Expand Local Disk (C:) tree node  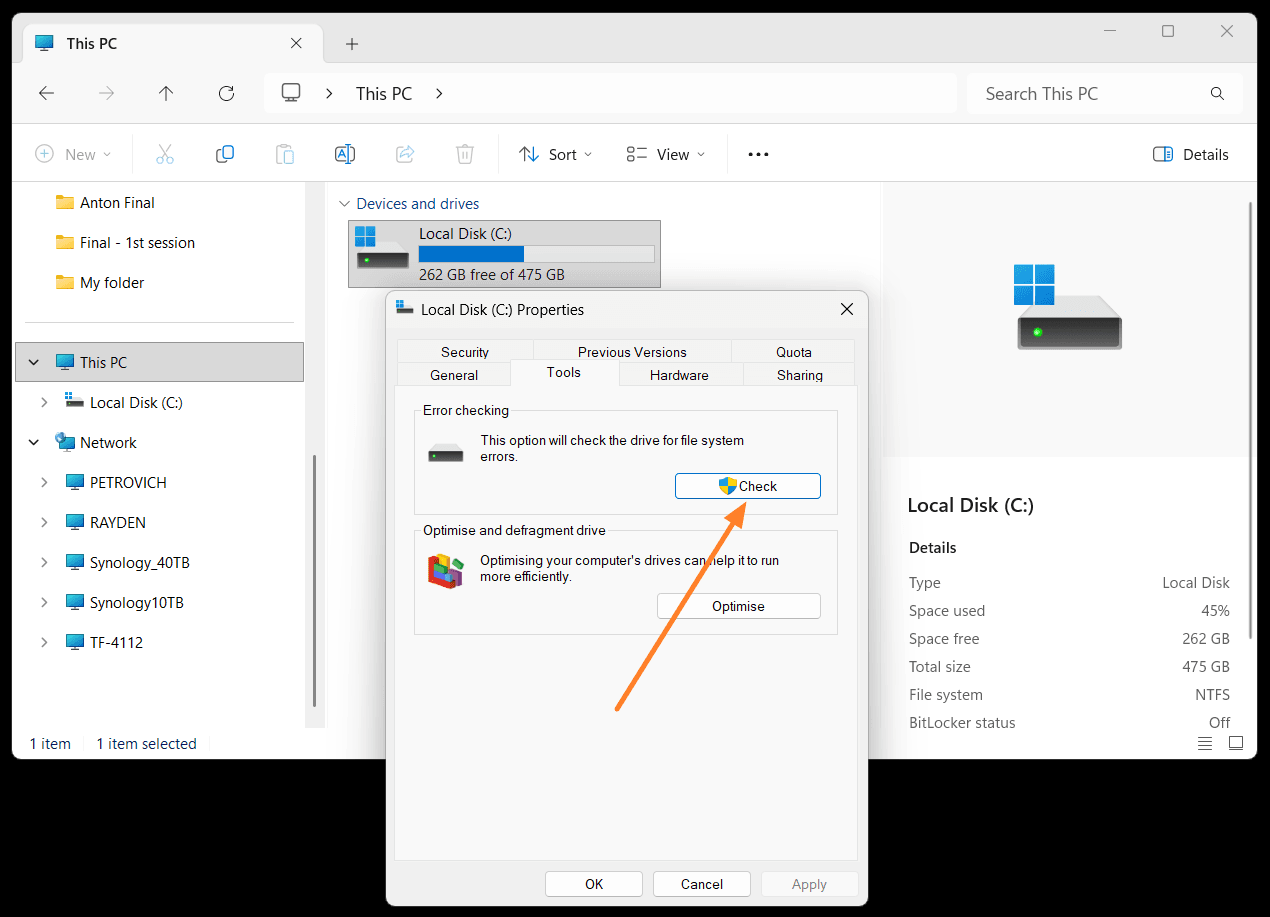tap(44, 402)
